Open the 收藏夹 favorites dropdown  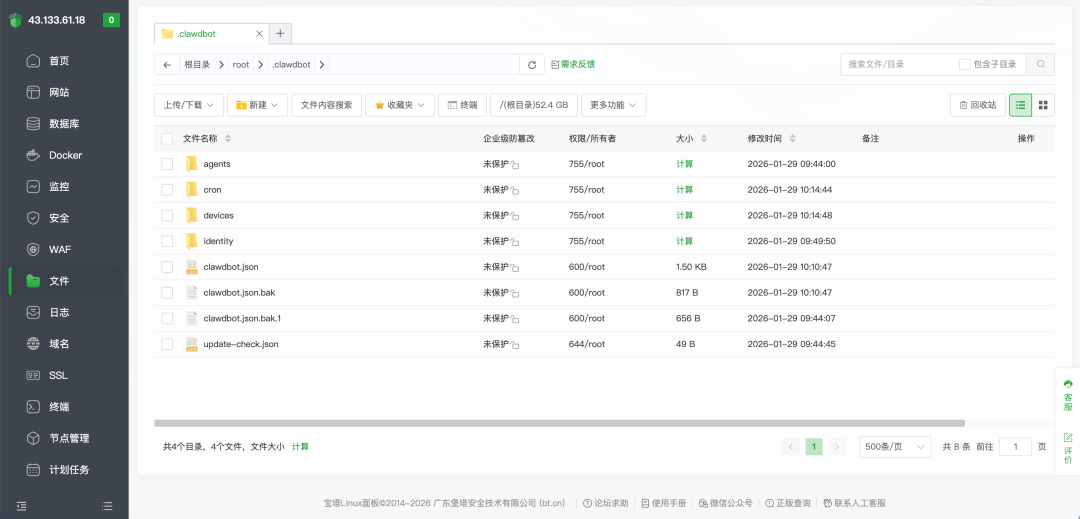(x=399, y=105)
